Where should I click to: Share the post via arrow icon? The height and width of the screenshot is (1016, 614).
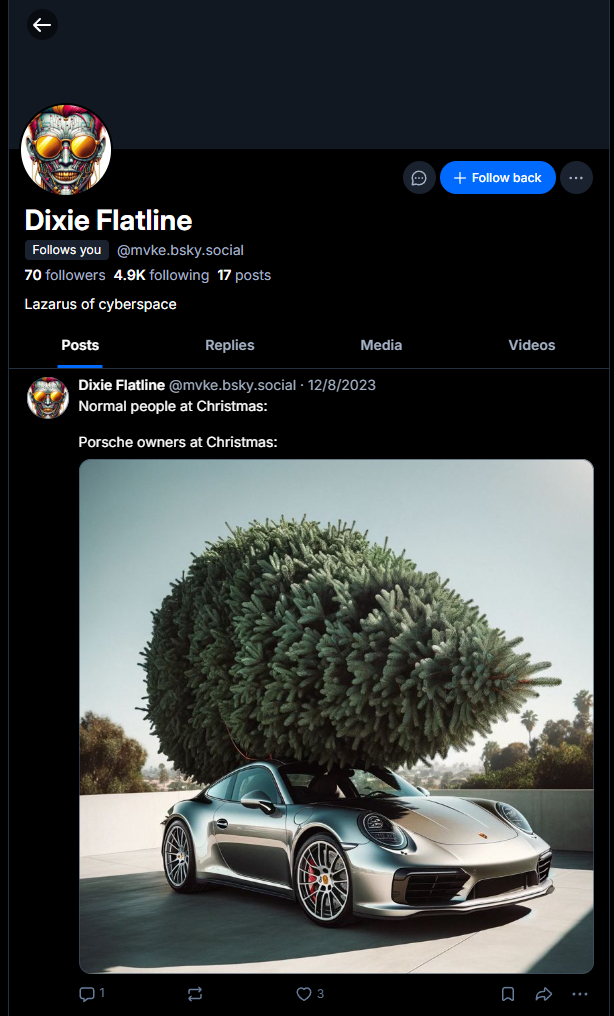pos(544,993)
